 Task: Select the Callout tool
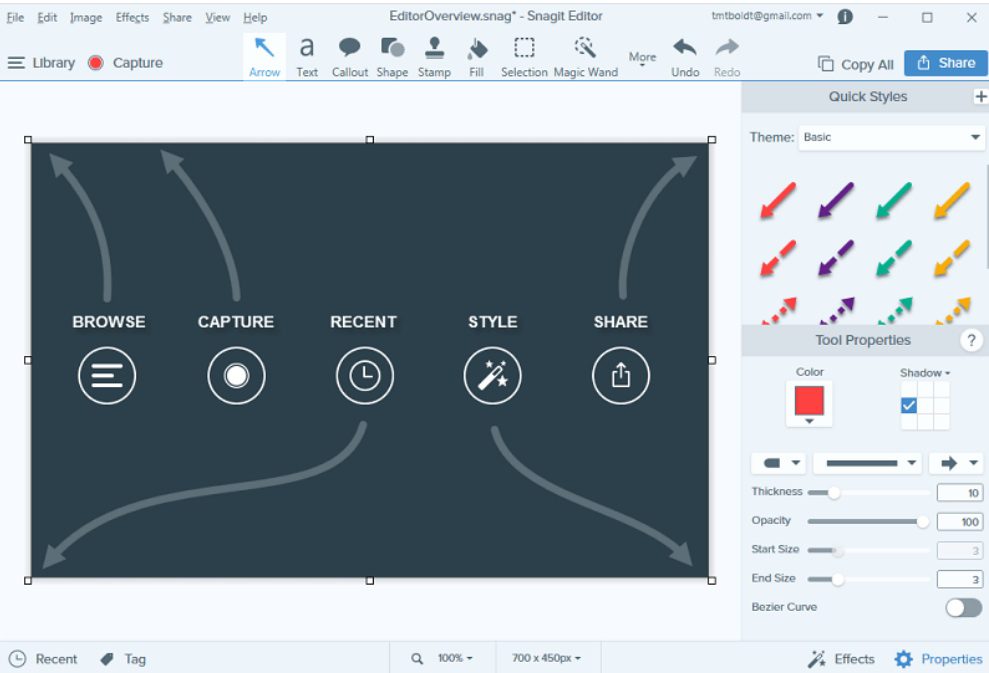[350, 56]
